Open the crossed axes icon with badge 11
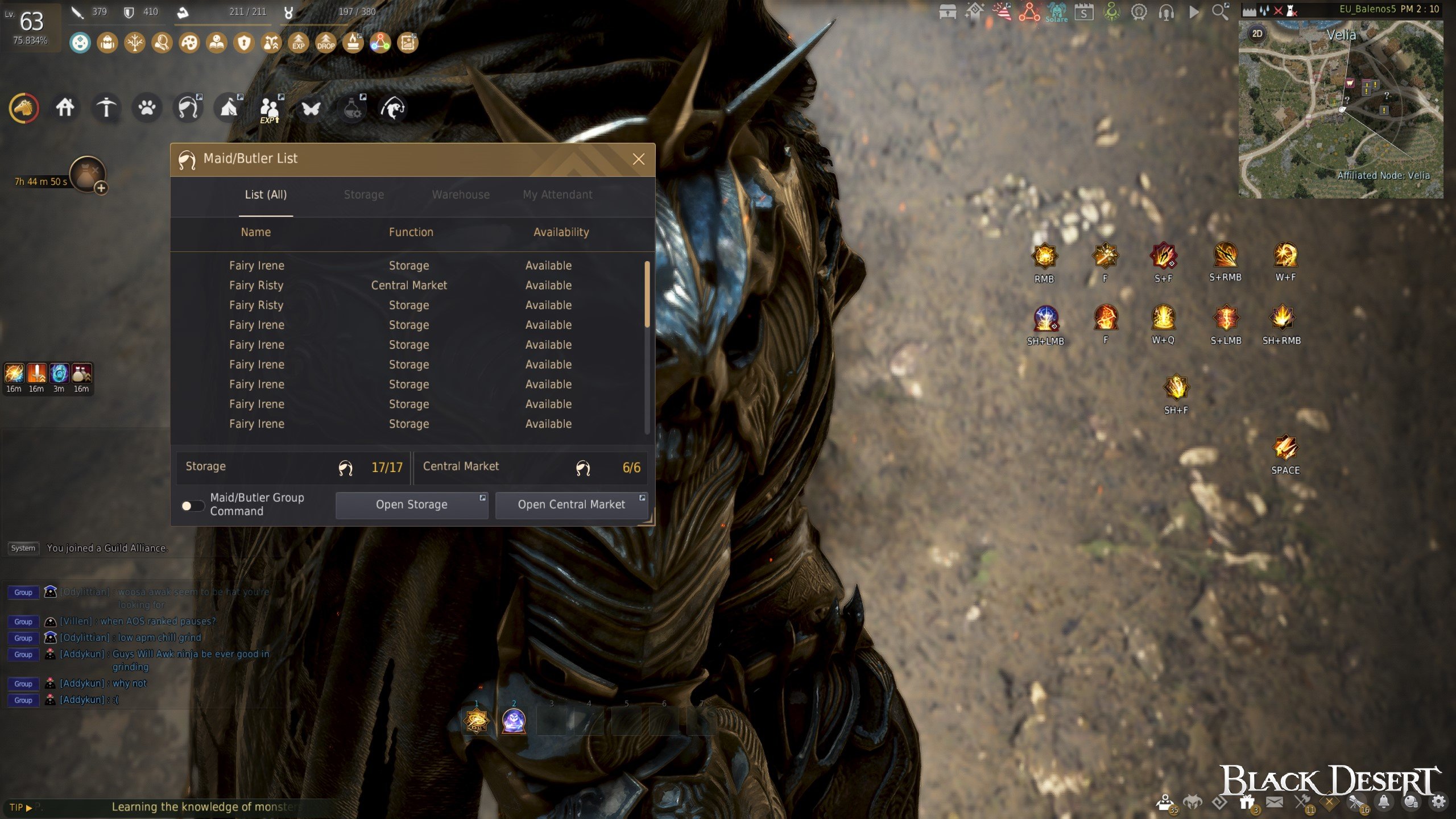Viewport: 1456px width, 819px height. pos(1303,803)
